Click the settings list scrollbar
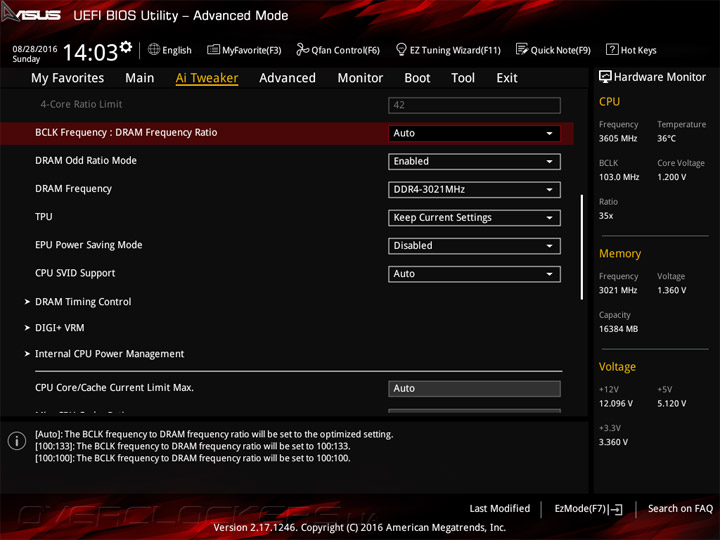The image size is (720, 540). pyautogui.click(x=582, y=247)
